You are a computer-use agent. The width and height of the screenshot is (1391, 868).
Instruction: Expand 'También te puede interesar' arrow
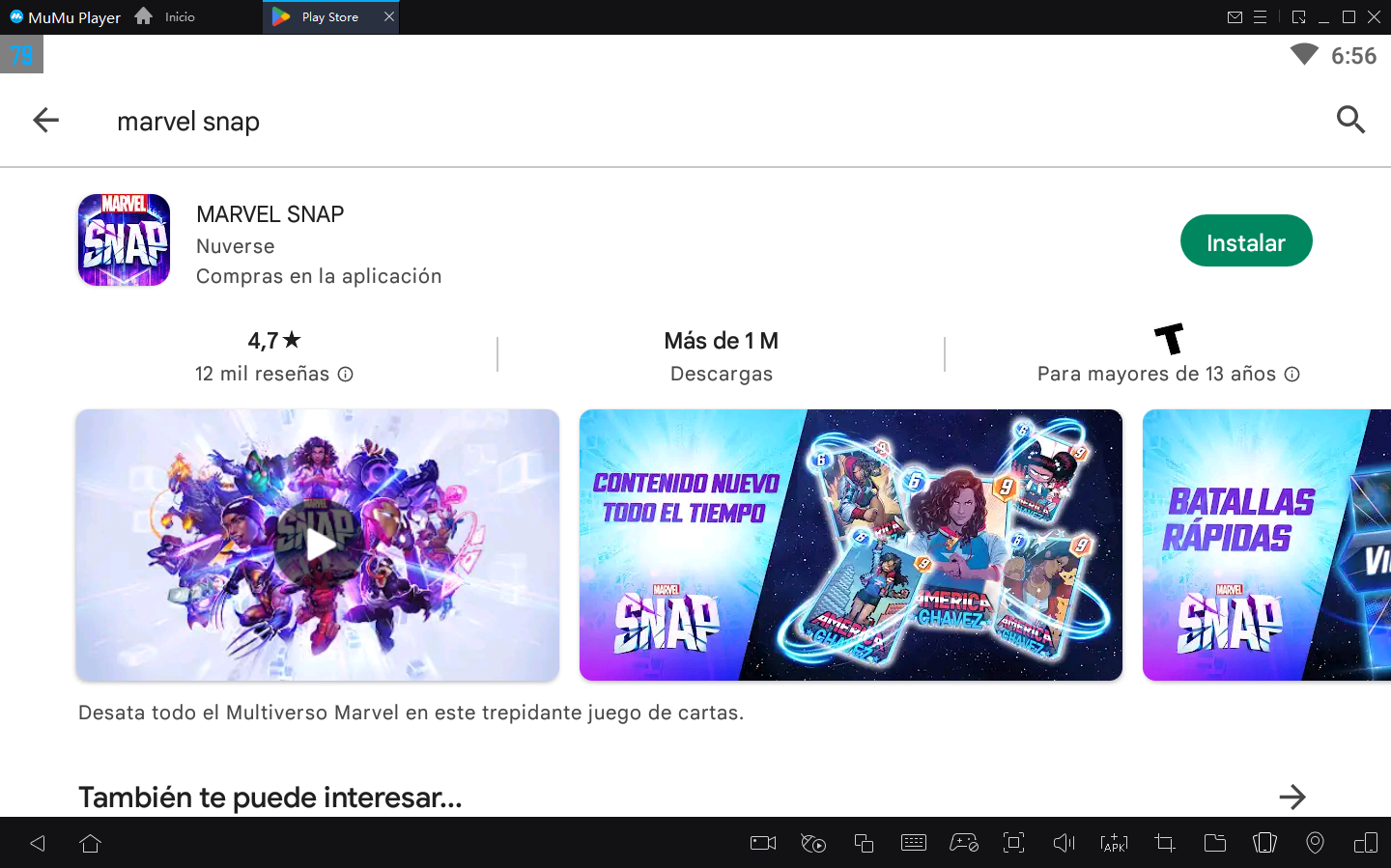tap(1292, 798)
